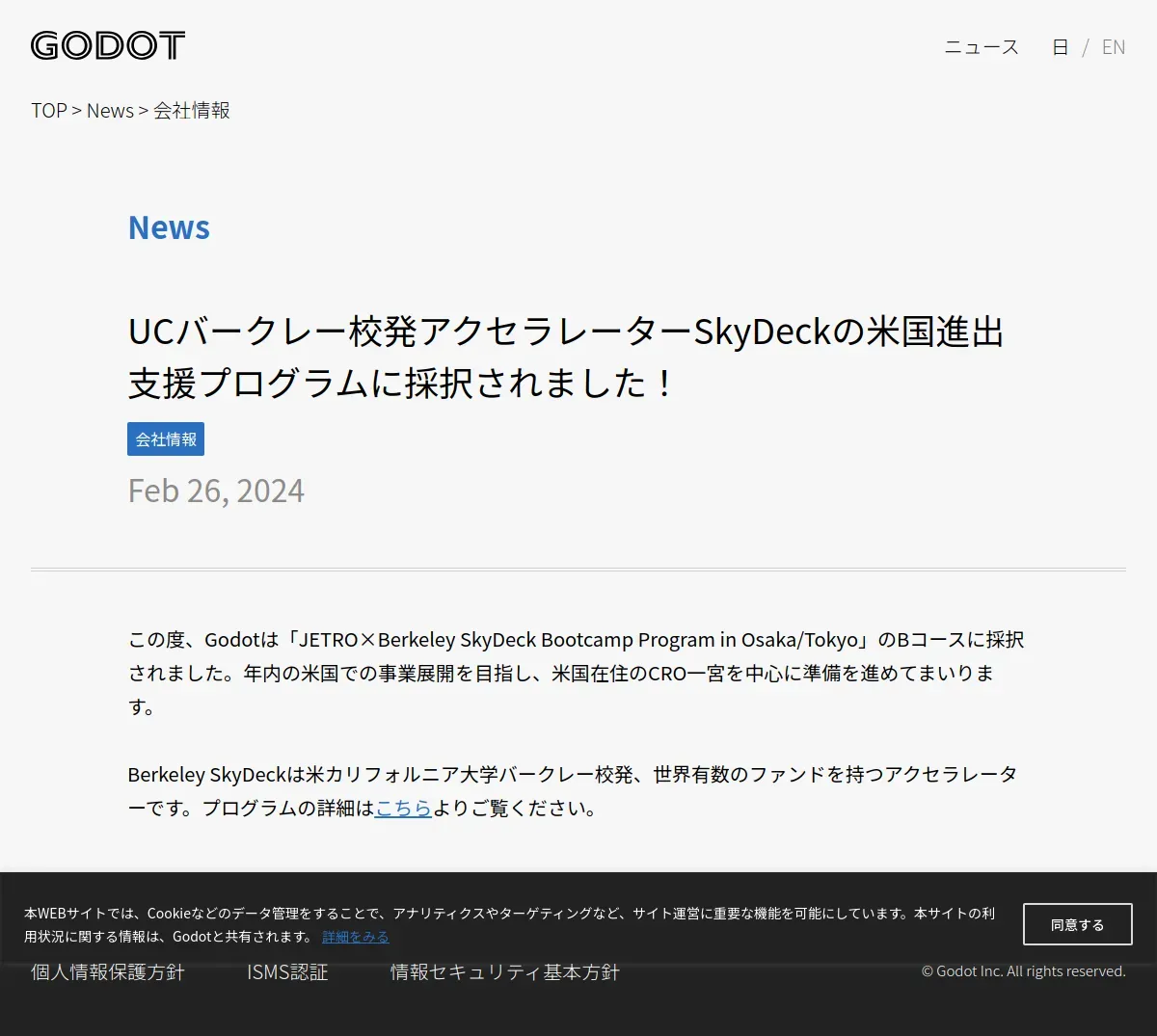
Task: Open the ニュース menu item
Action: [982, 47]
